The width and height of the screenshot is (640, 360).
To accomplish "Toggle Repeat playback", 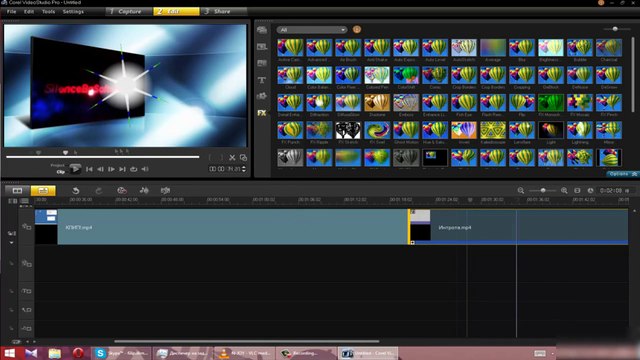I will click(x=133, y=169).
